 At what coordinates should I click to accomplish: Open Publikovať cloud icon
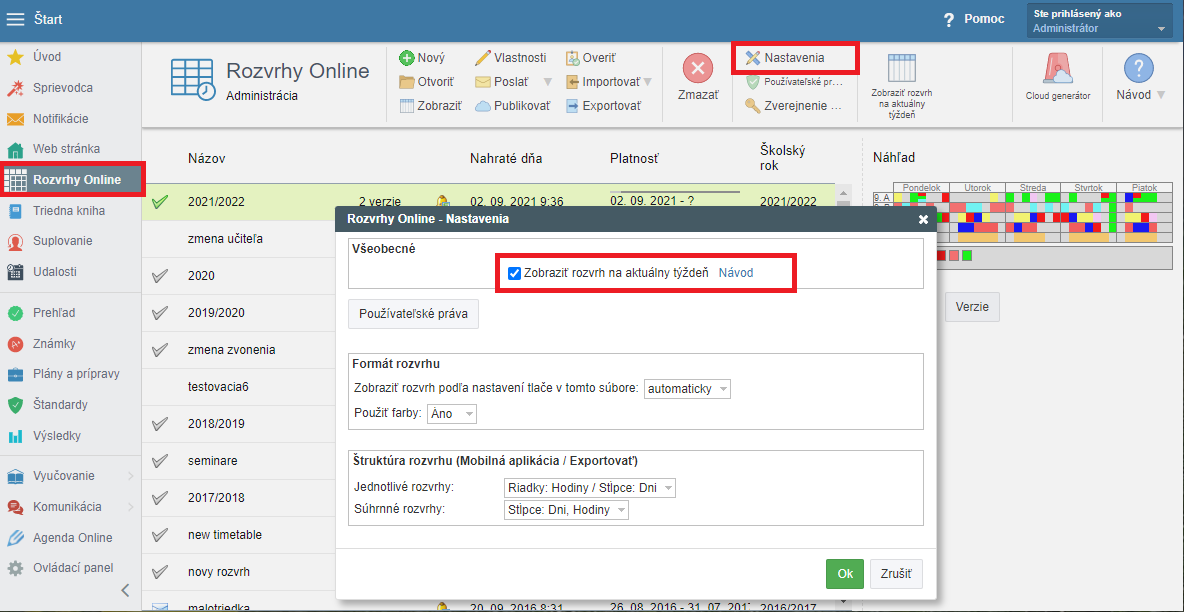(482, 106)
